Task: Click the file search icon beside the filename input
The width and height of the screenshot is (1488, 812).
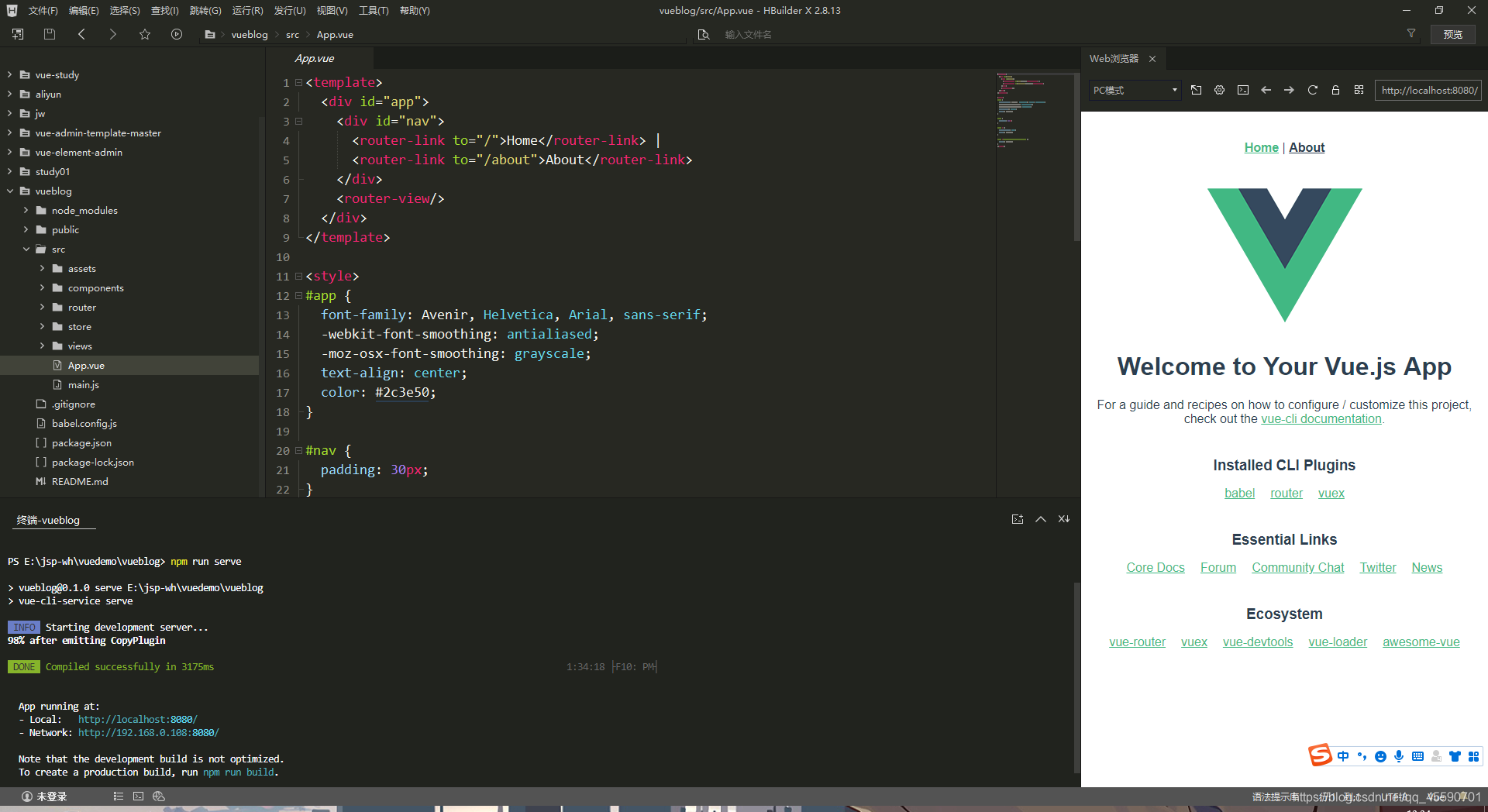Action: 704,35
